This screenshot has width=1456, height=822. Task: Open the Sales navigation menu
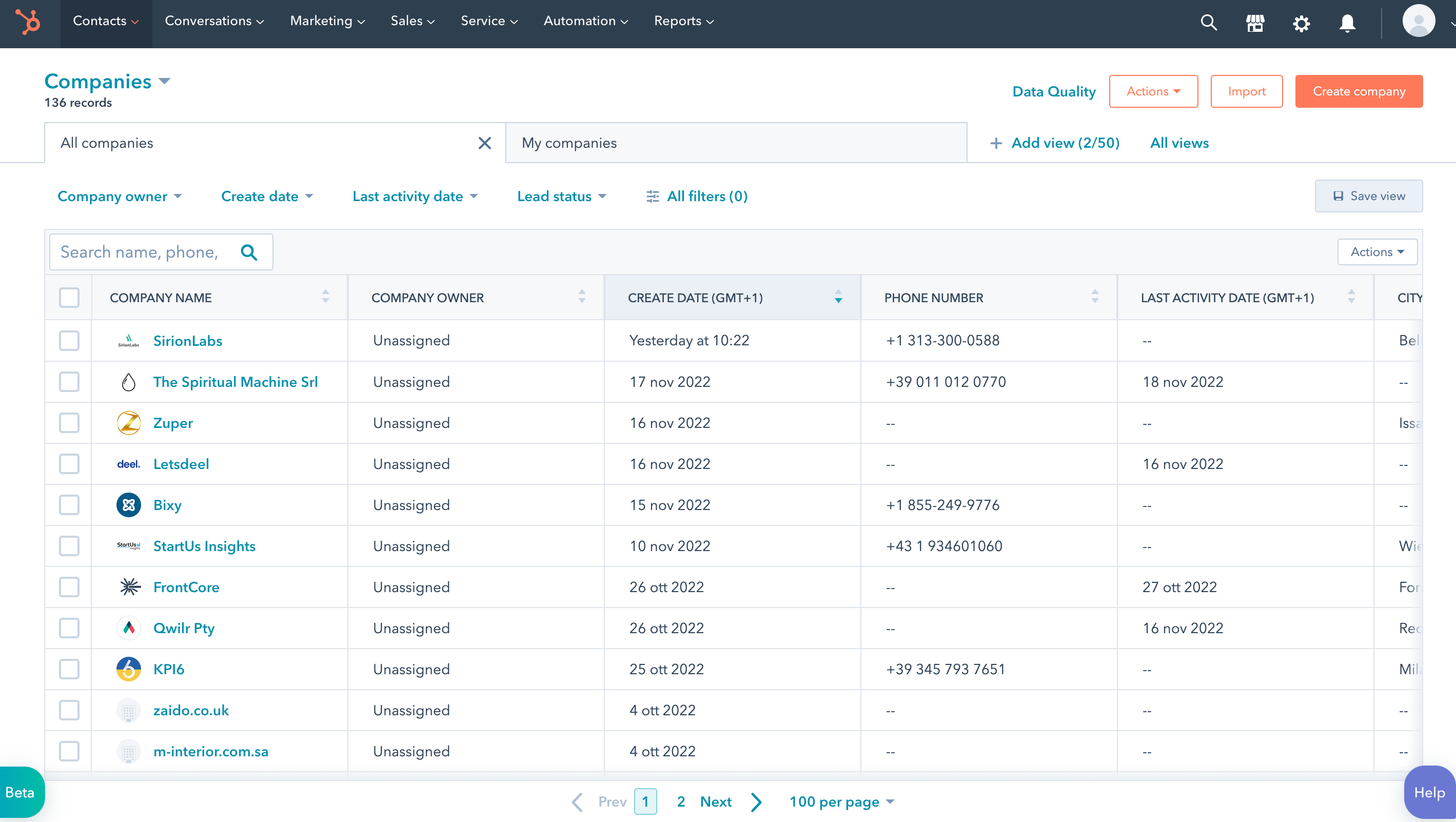tap(412, 21)
